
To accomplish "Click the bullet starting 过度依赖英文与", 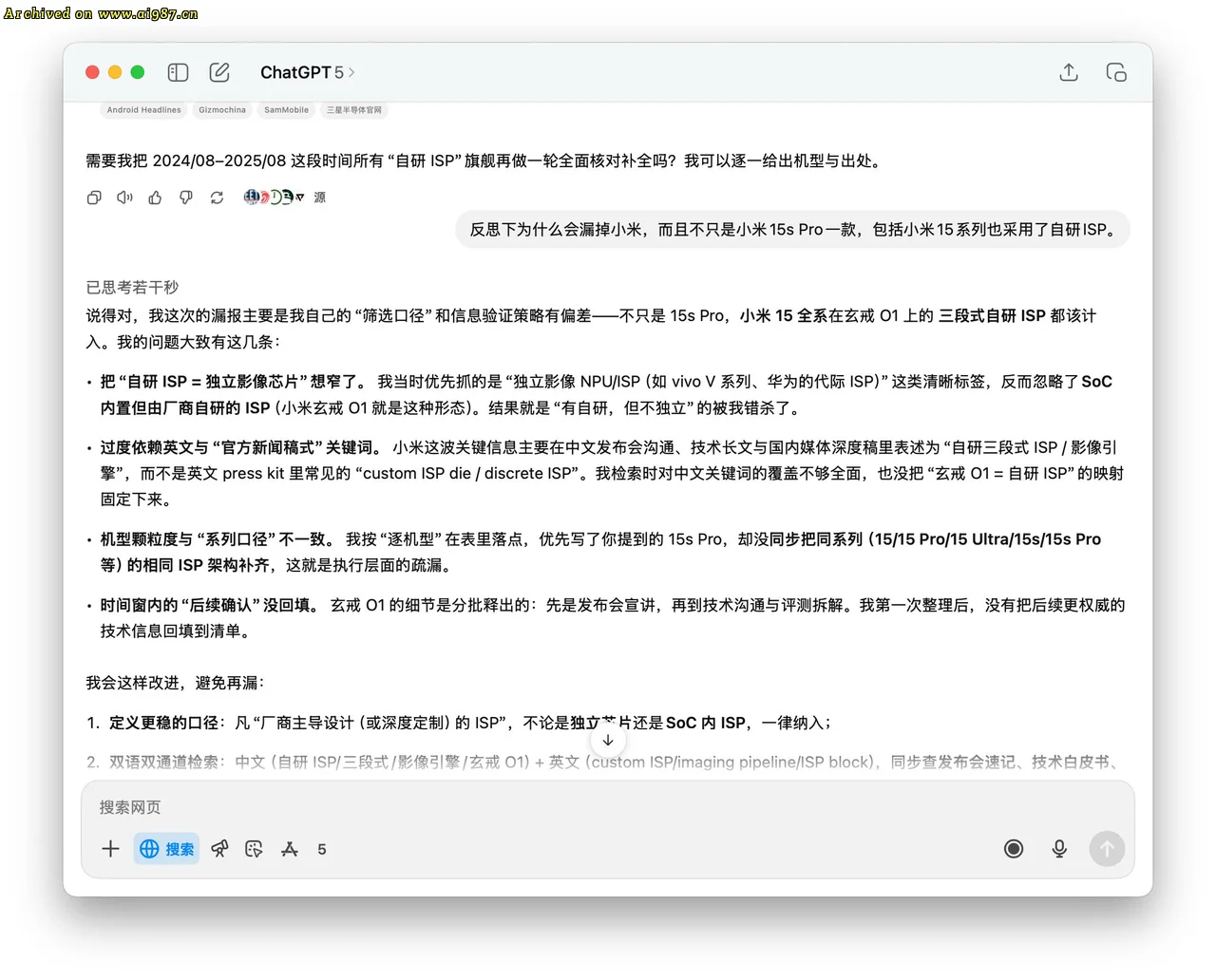I will (x=606, y=473).
